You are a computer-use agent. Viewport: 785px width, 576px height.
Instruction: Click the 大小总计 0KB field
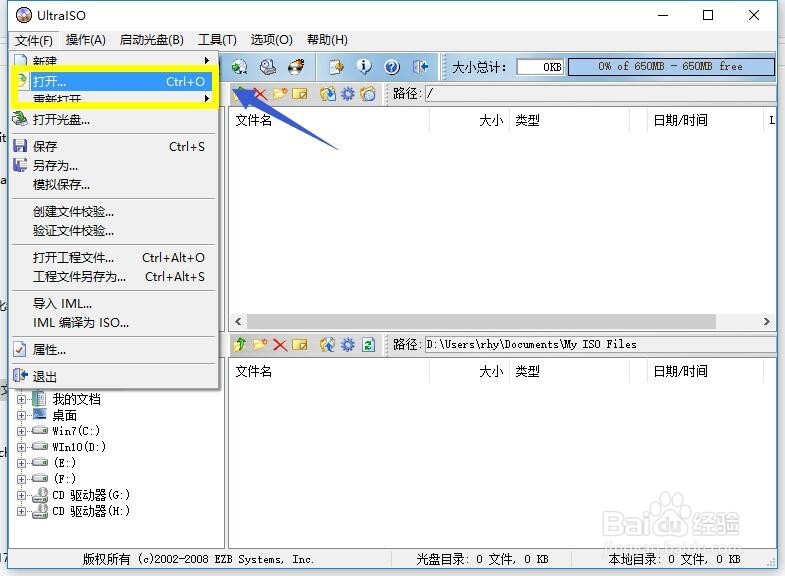pos(540,67)
